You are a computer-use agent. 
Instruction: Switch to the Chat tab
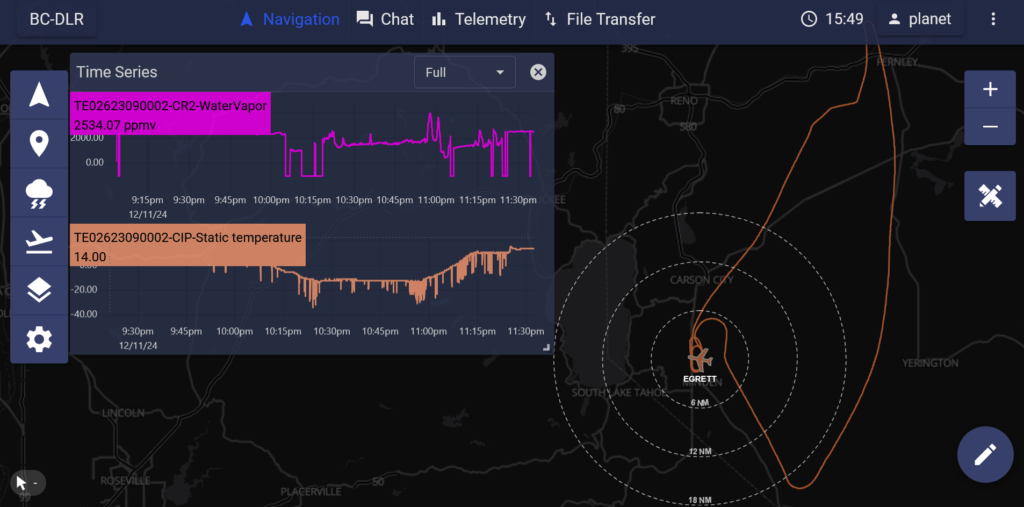385,19
